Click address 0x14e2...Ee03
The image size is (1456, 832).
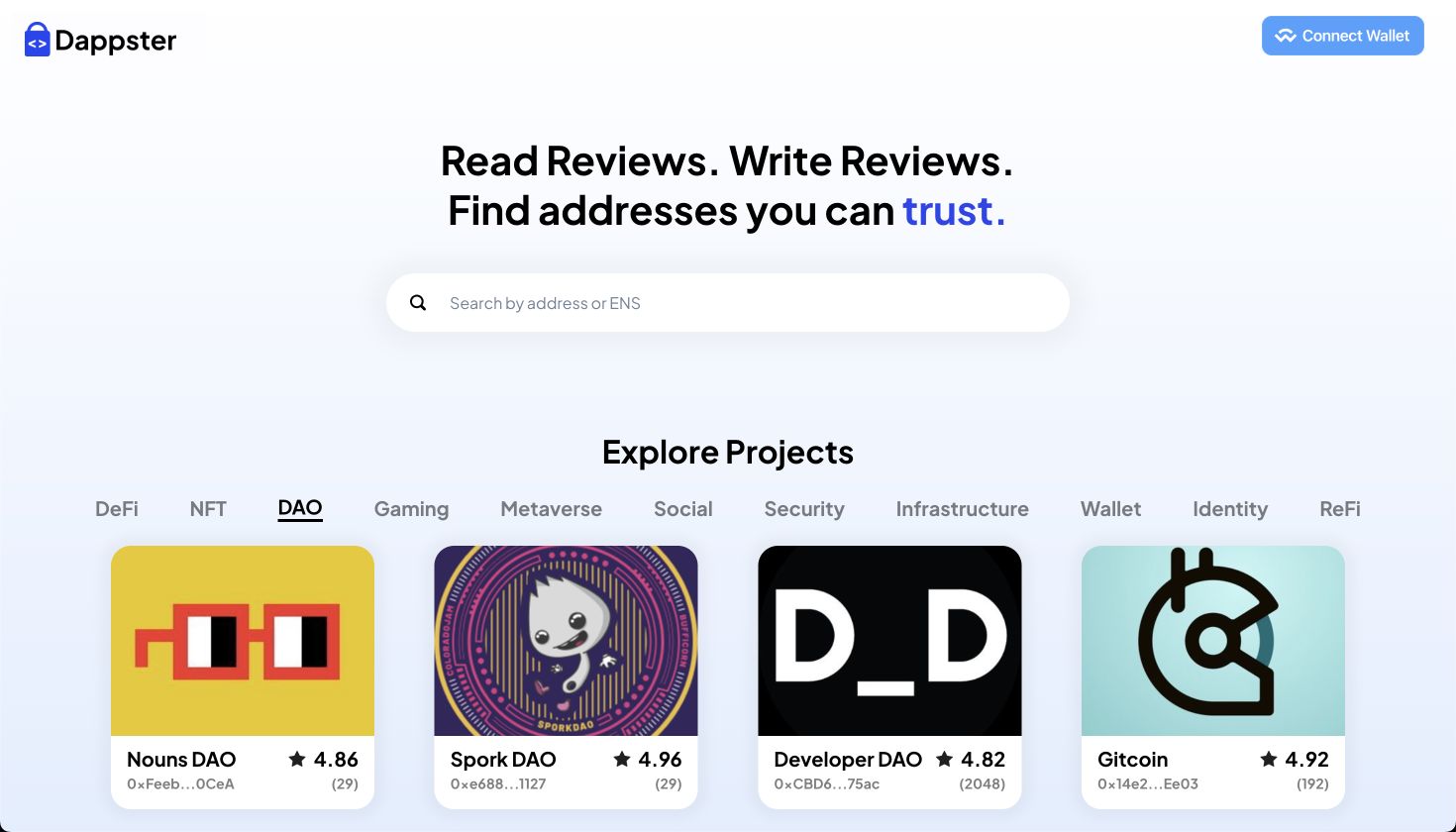point(1148,784)
